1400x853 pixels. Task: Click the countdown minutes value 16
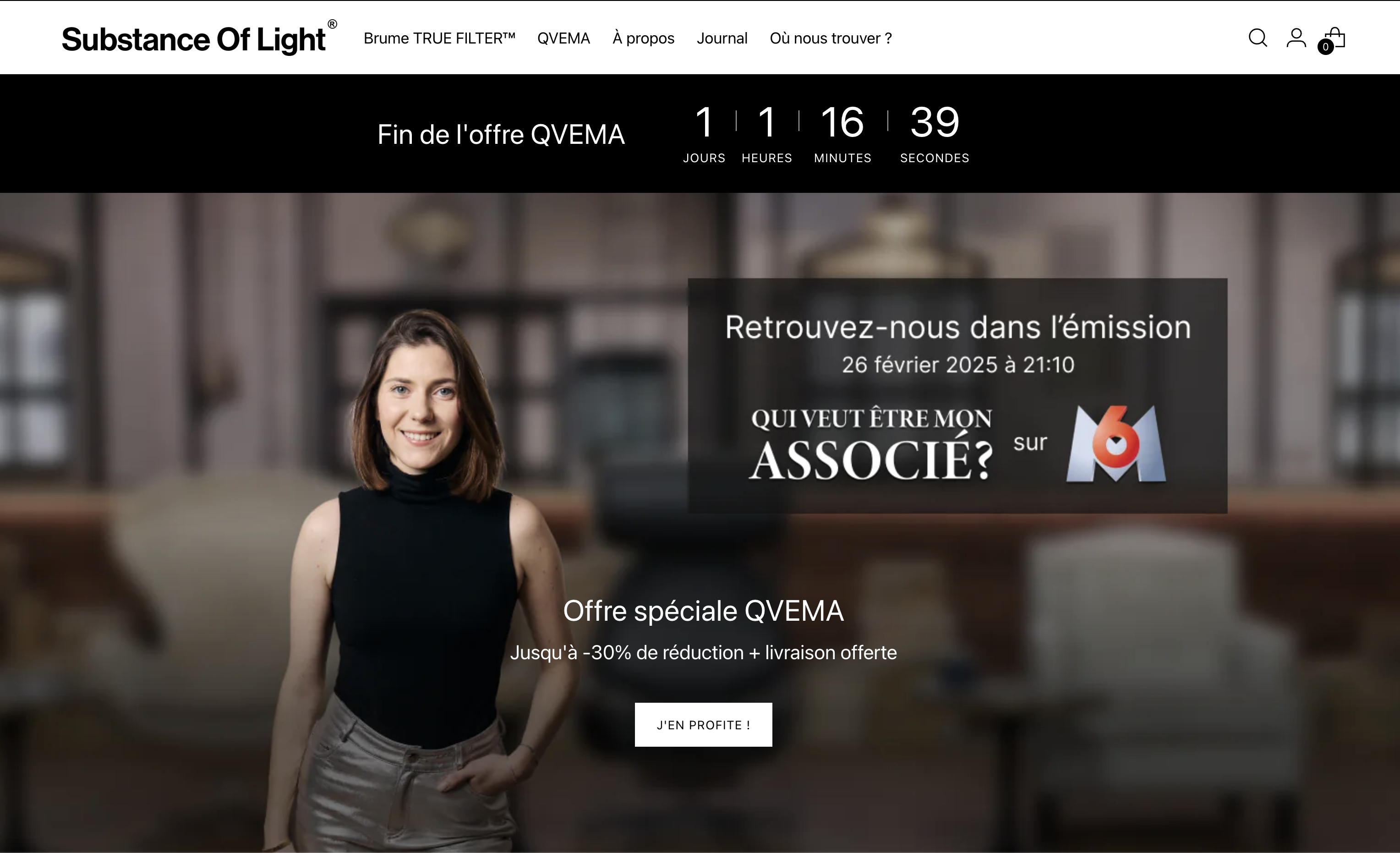[842, 121]
